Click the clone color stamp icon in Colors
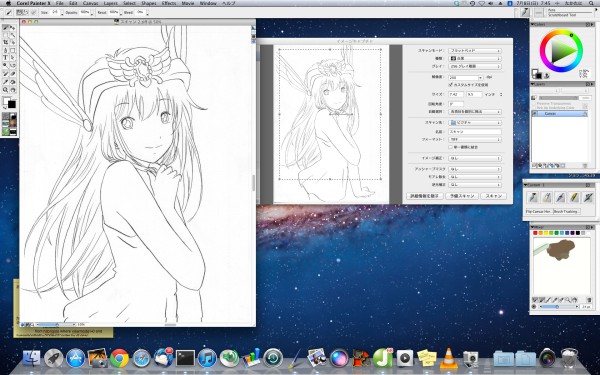Screen dimensions: 600x375 click(x=547, y=76)
